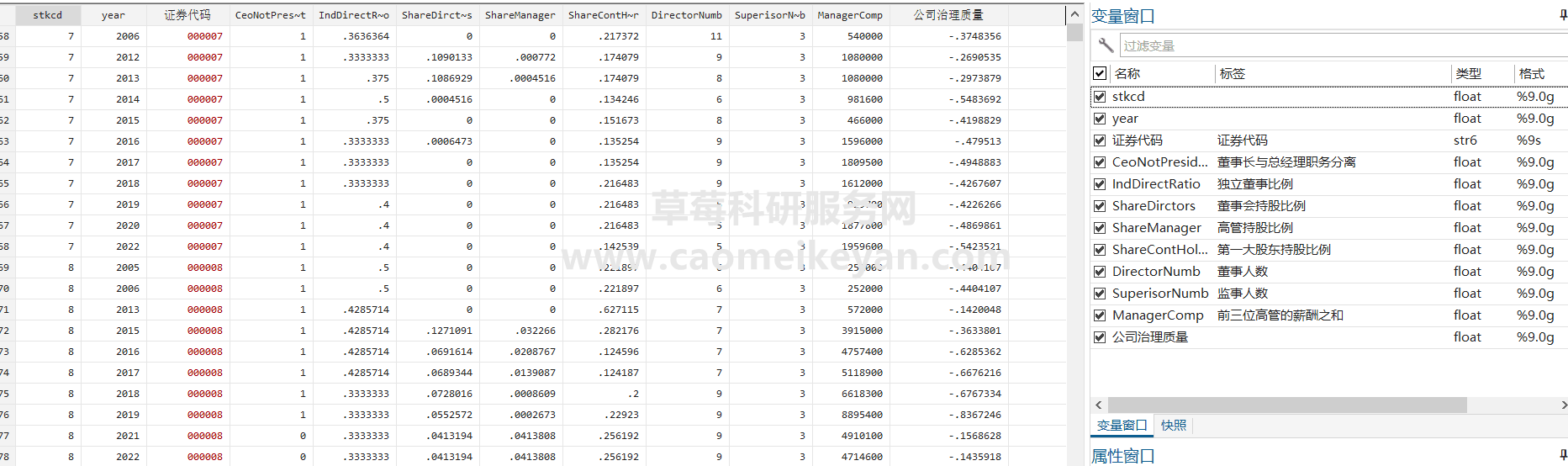Screen dimensions: 1568x466
Task: Toggle the 公司治理质量 variable checkbox
Action: [x=1100, y=337]
